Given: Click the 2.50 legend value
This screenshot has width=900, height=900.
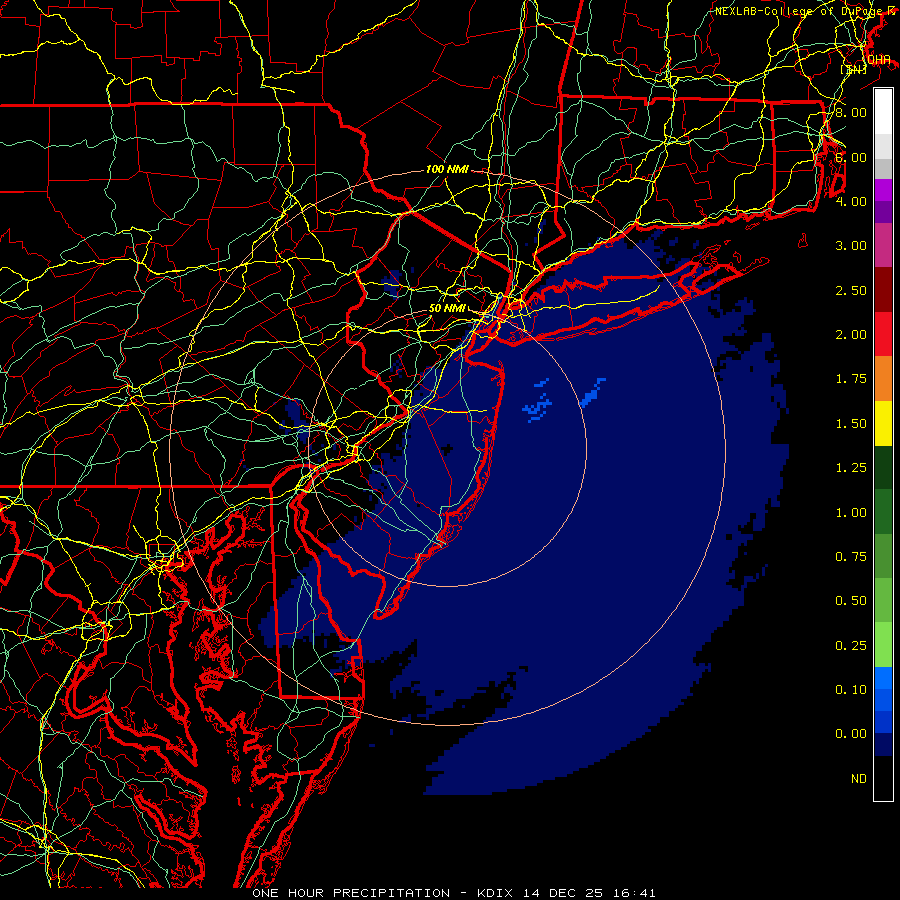Looking at the screenshot, I should click(x=851, y=290).
